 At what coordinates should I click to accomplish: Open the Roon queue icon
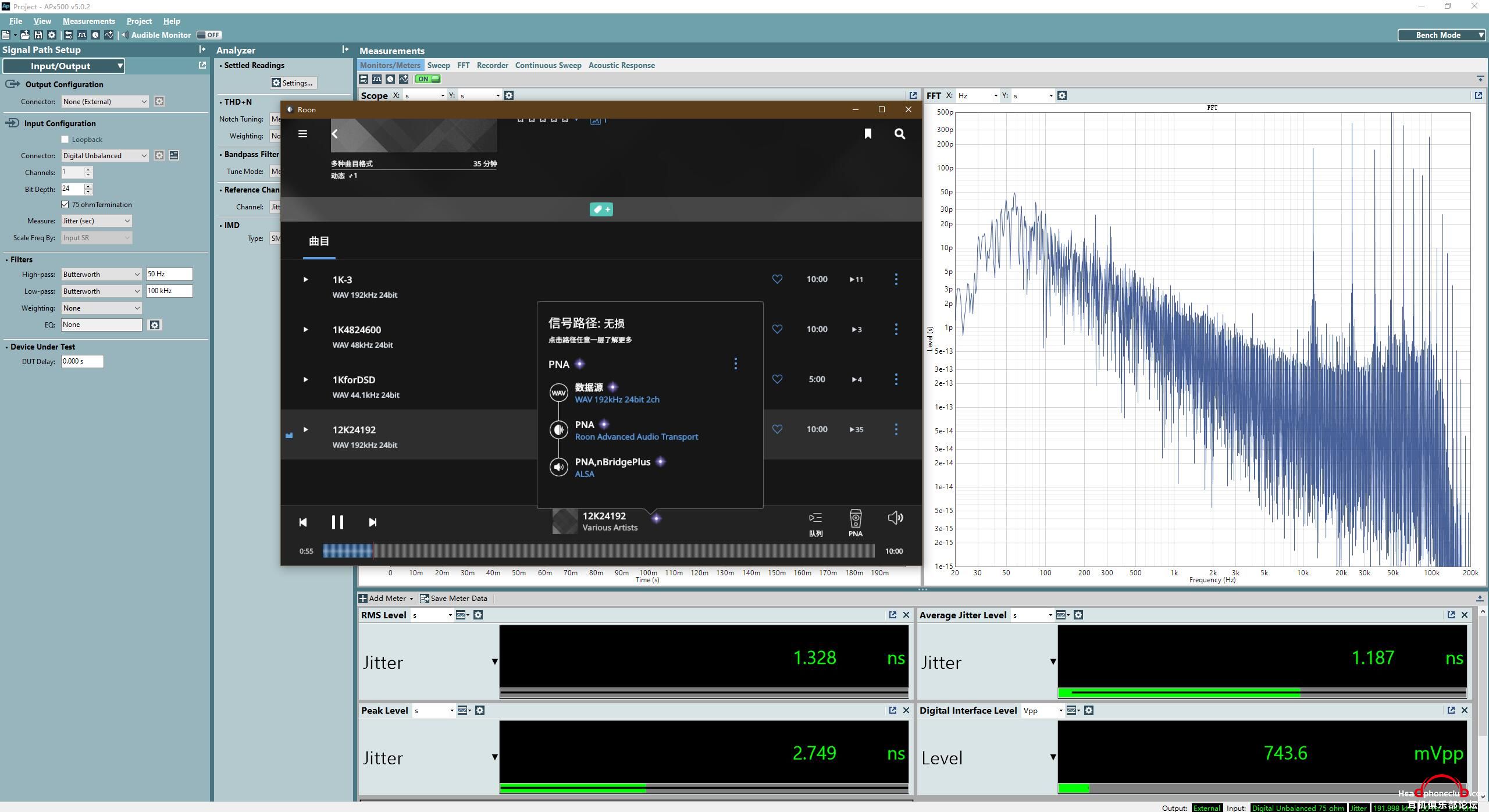click(x=815, y=523)
